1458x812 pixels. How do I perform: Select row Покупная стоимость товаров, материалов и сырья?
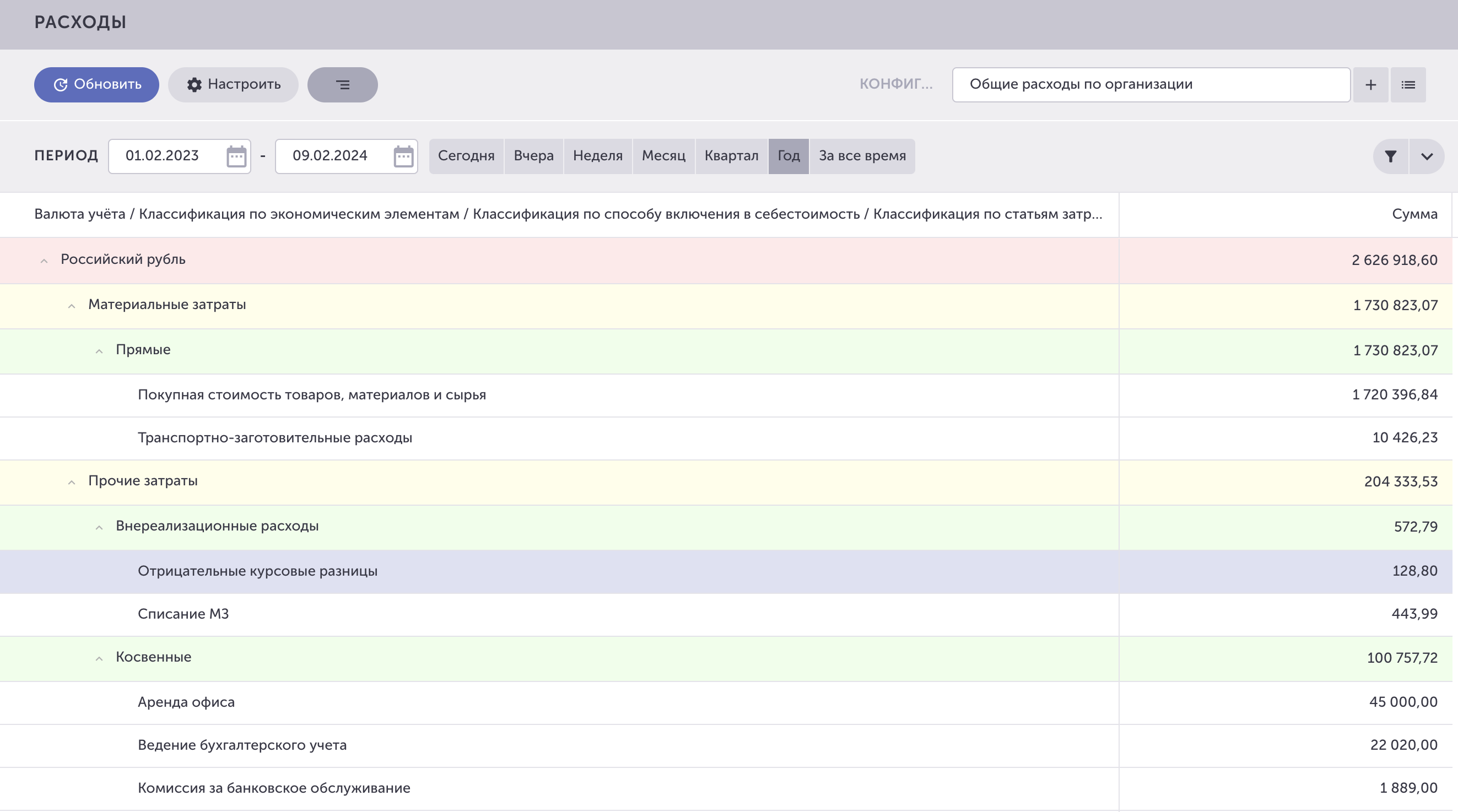726,396
